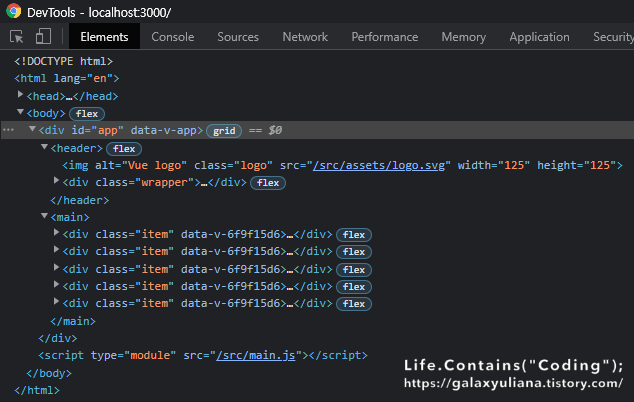Collapse the div id app node
634x402 pixels.
point(32,129)
